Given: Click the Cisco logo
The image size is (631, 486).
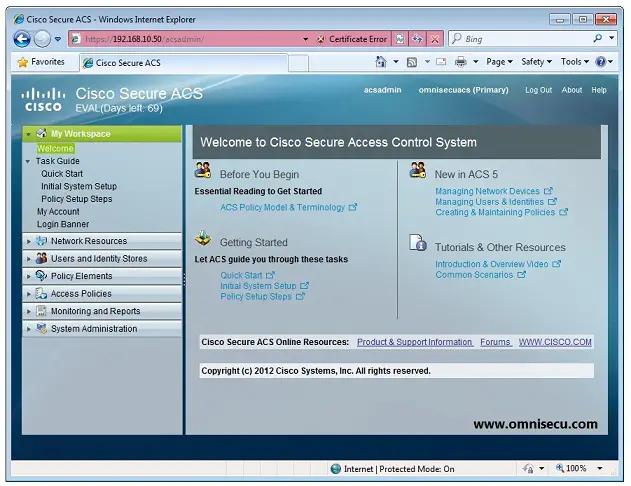Looking at the screenshot, I should tap(43, 100).
